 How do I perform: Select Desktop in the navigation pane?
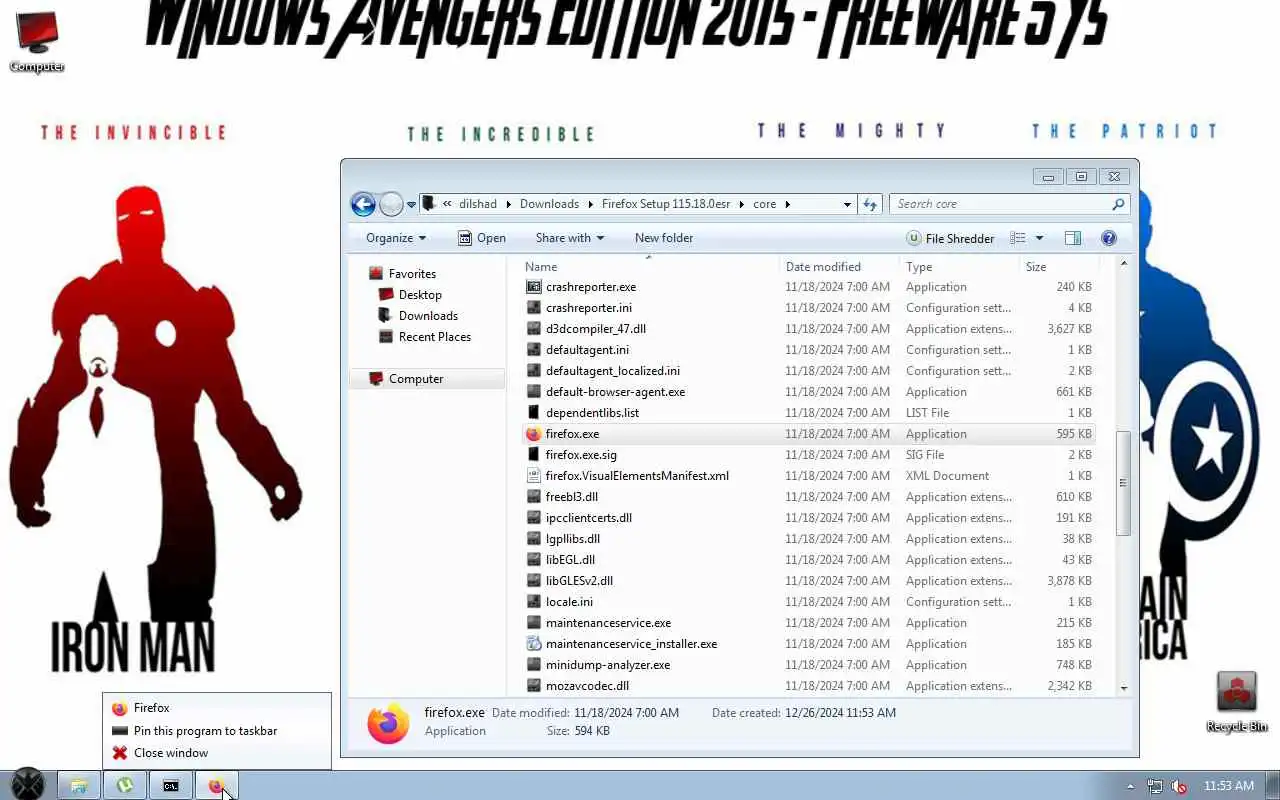tap(420, 295)
